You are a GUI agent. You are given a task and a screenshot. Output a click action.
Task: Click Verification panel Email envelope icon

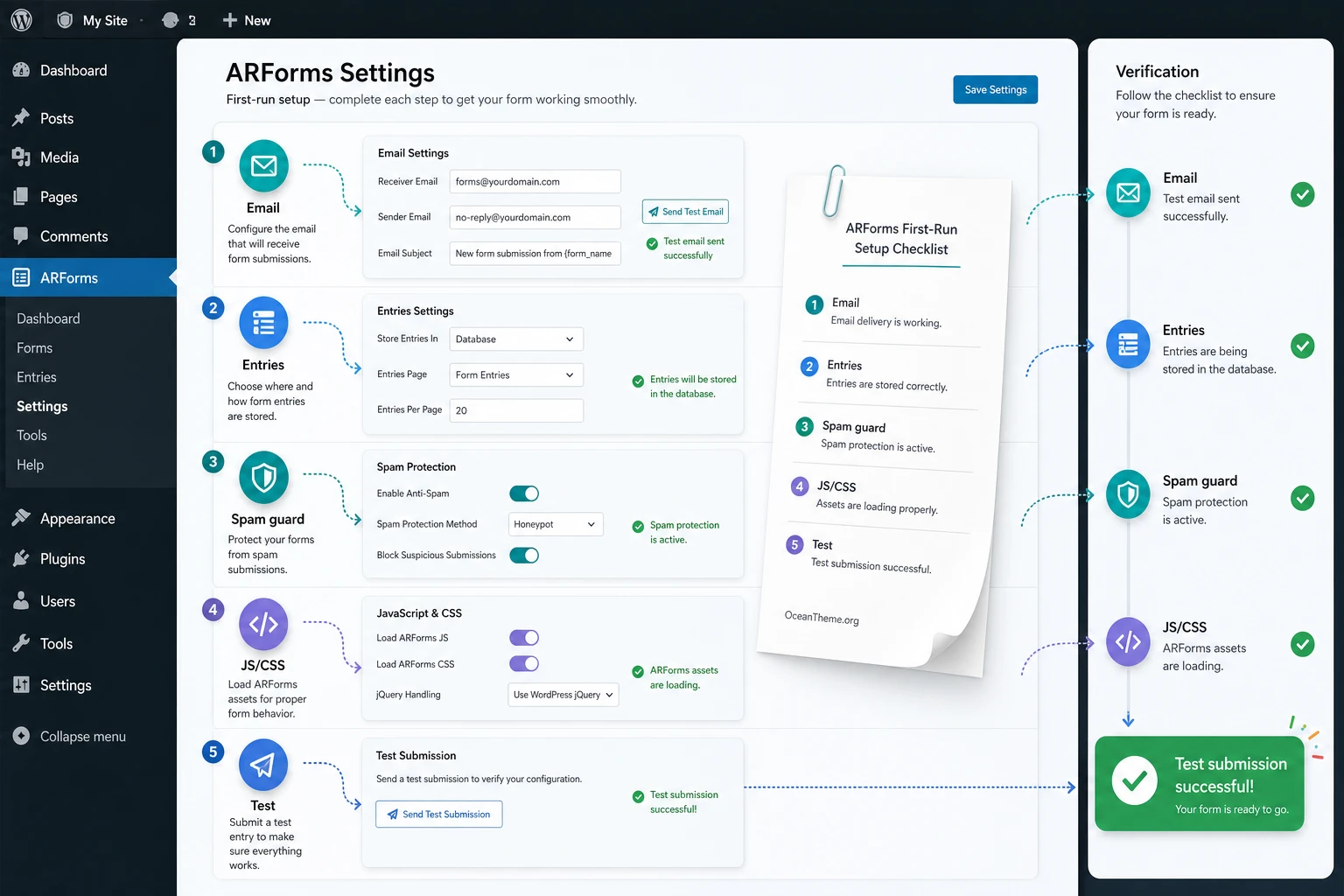click(1128, 192)
